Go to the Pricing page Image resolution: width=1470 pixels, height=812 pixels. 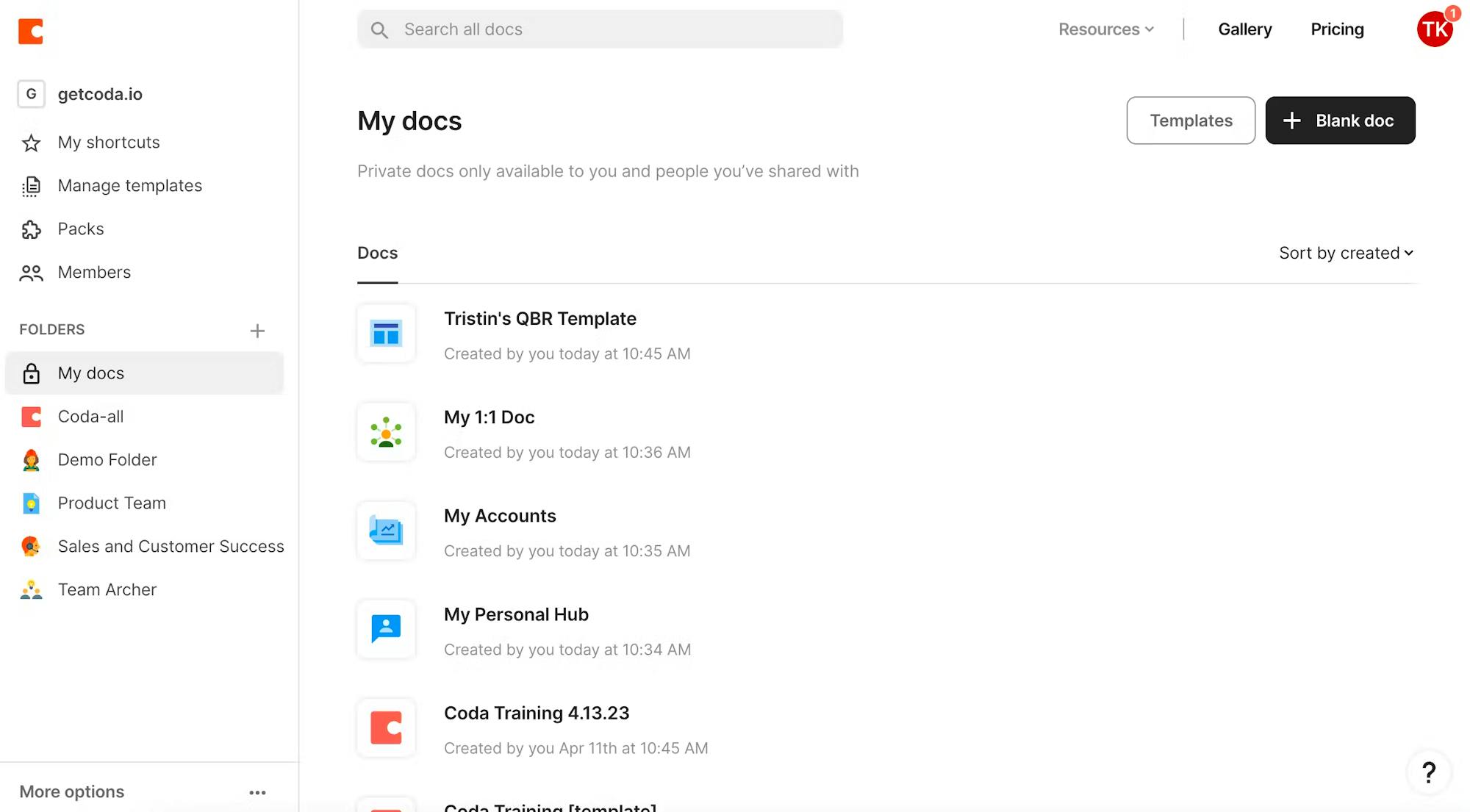(1337, 29)
